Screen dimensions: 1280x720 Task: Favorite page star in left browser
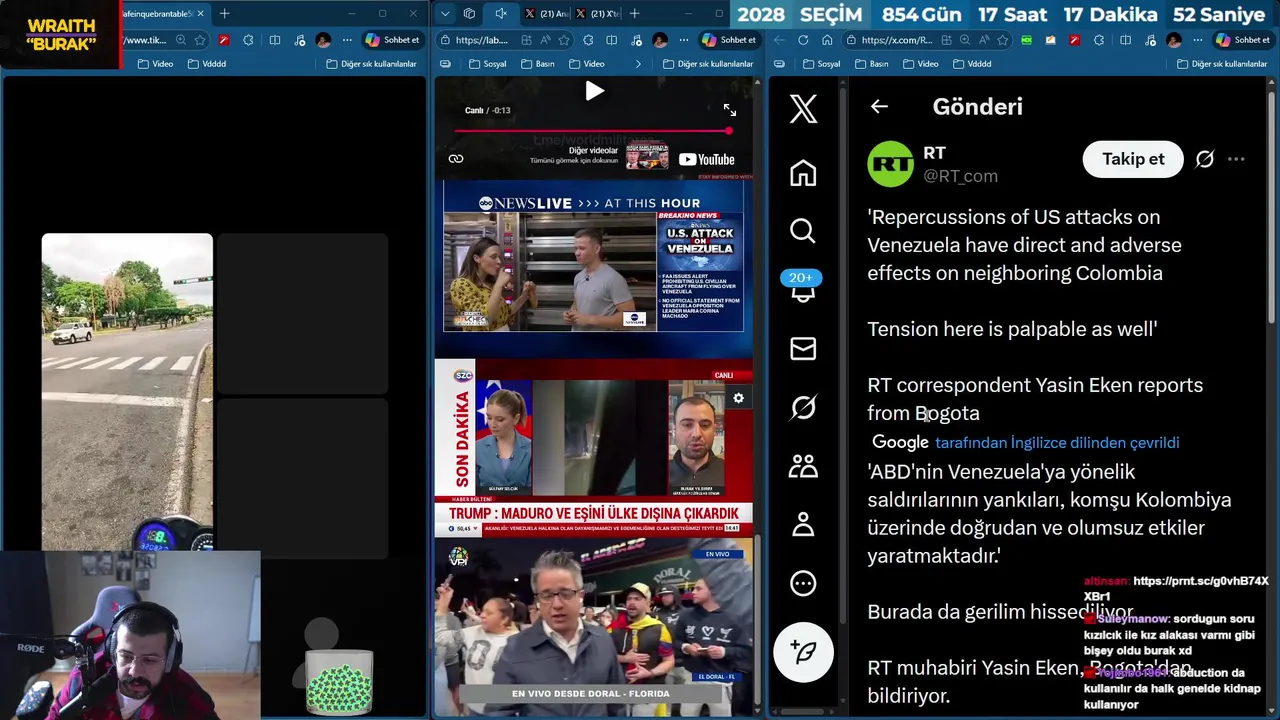(200, 40)
